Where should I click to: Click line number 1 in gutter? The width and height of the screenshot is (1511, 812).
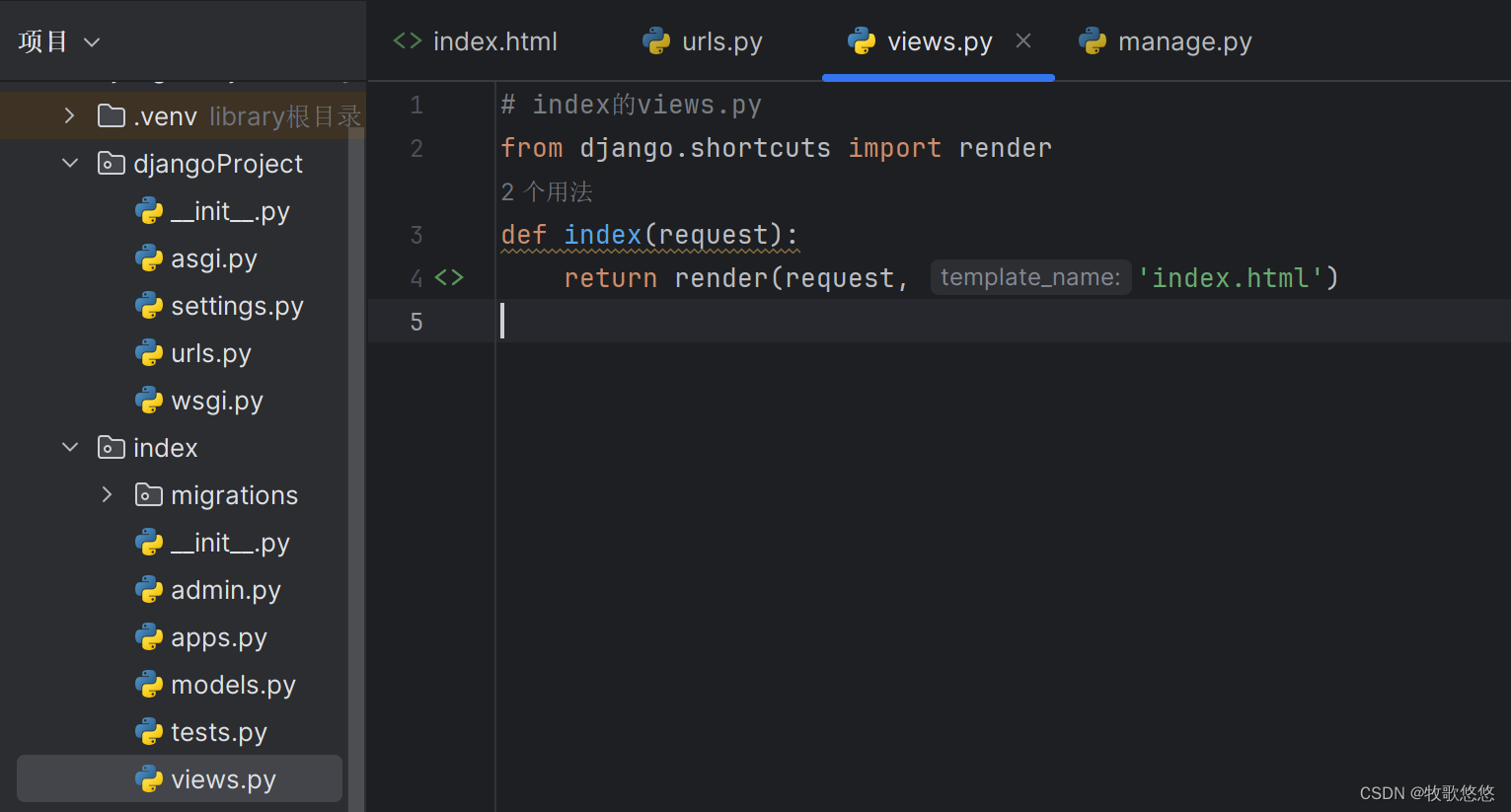[x=416, y=105]
